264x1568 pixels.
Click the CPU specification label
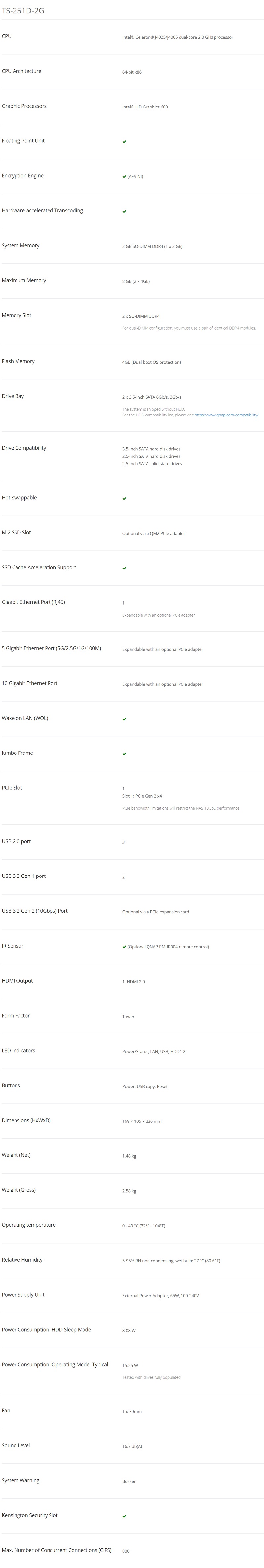(x=7, y=36)
